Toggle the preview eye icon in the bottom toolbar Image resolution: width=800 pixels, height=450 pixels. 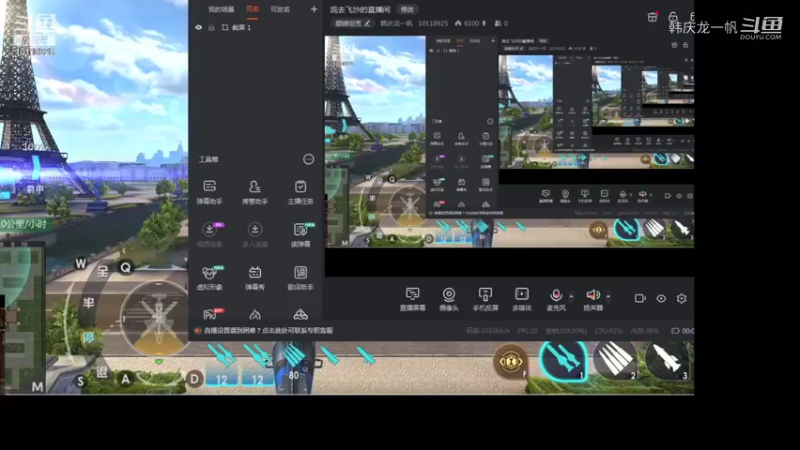point(661,298)
